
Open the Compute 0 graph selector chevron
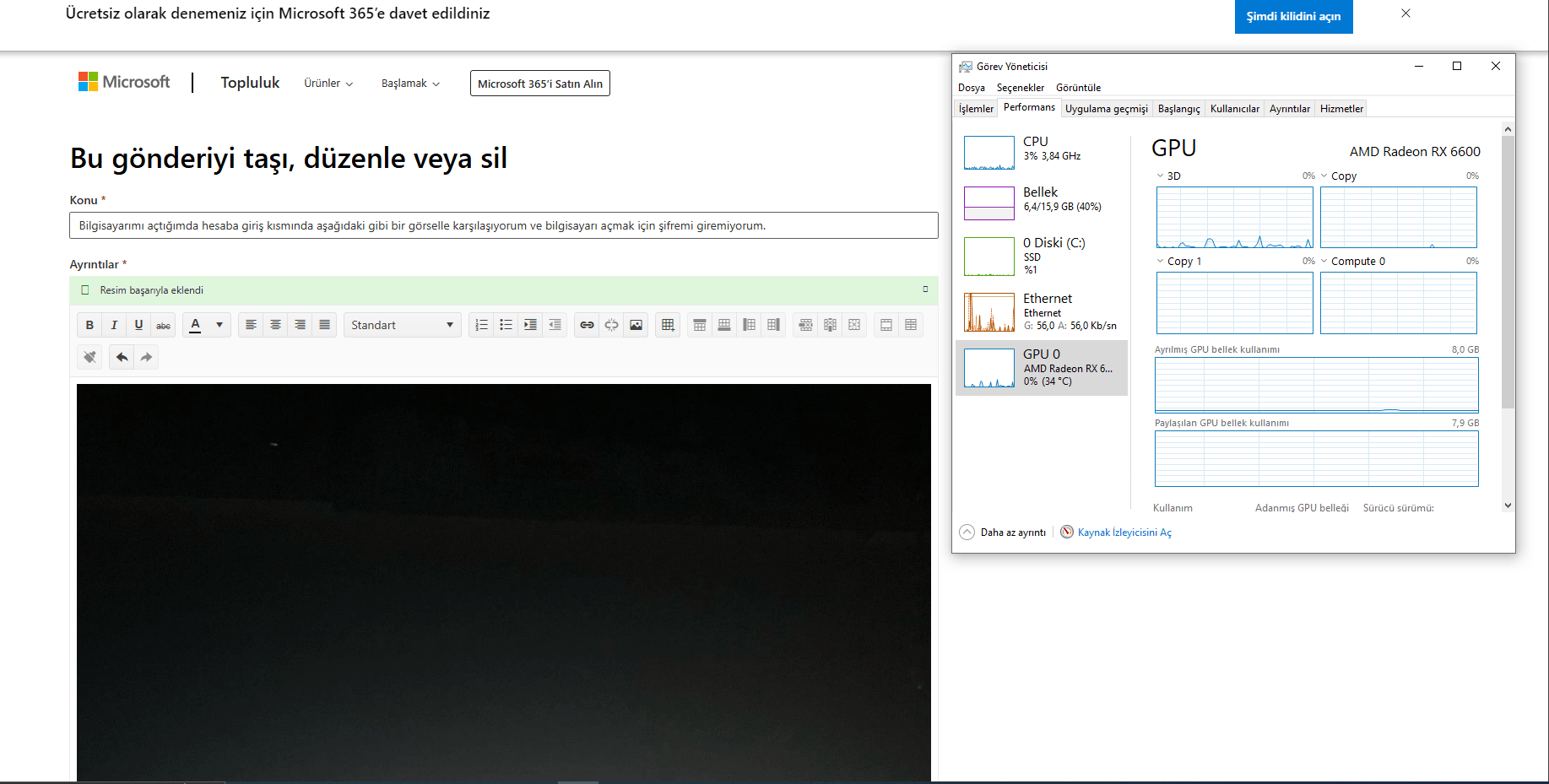pos(1324,261)
